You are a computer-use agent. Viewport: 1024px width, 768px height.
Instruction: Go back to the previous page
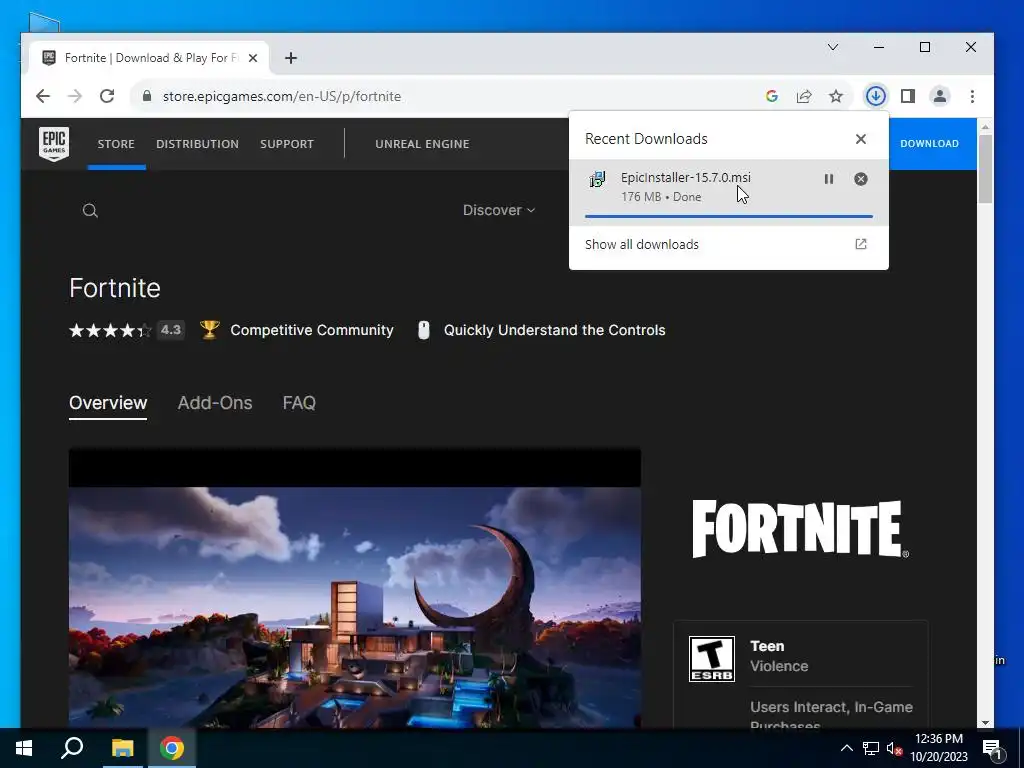43,96
